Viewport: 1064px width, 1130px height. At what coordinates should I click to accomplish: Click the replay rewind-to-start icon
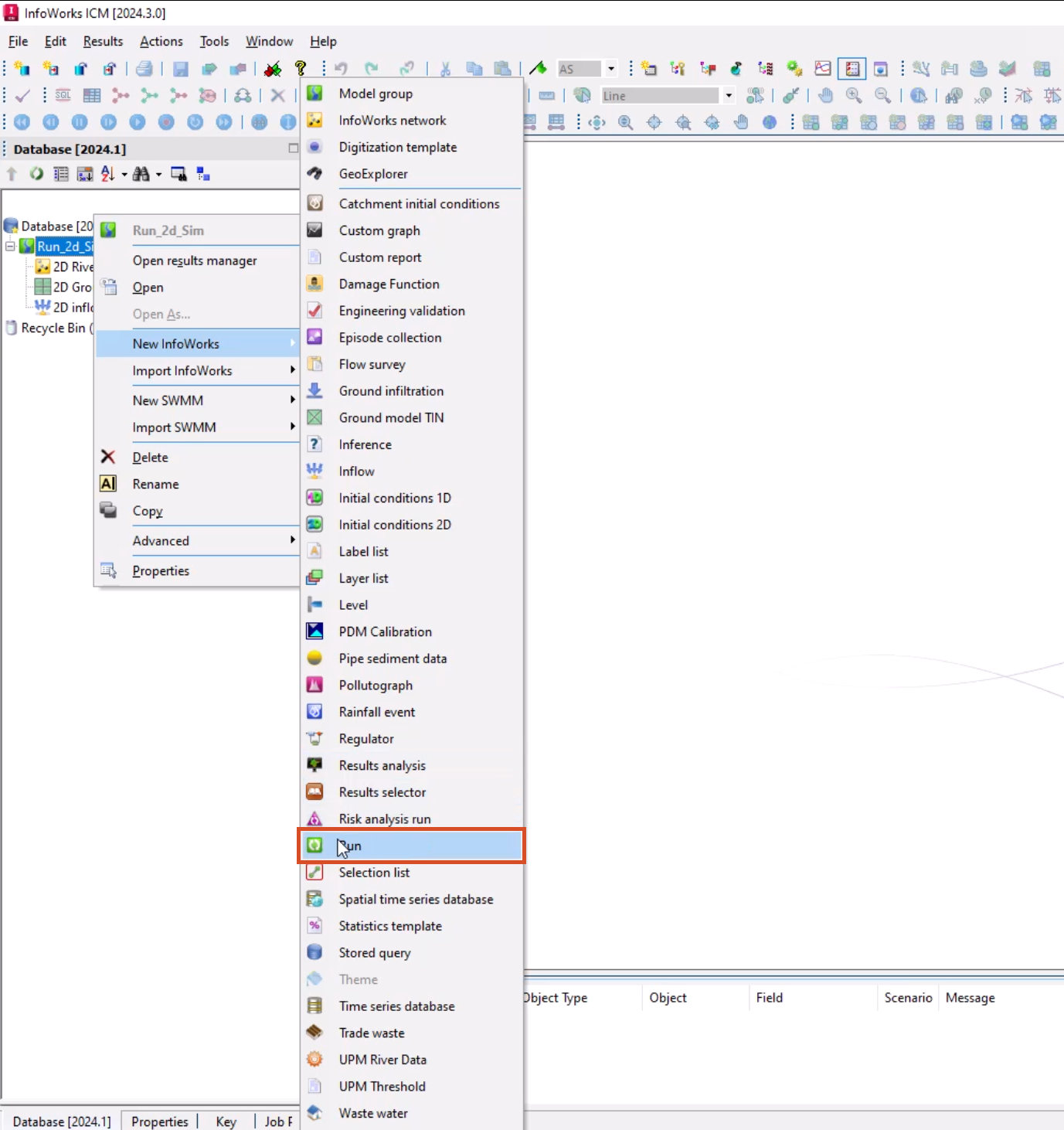pos(22,122)
